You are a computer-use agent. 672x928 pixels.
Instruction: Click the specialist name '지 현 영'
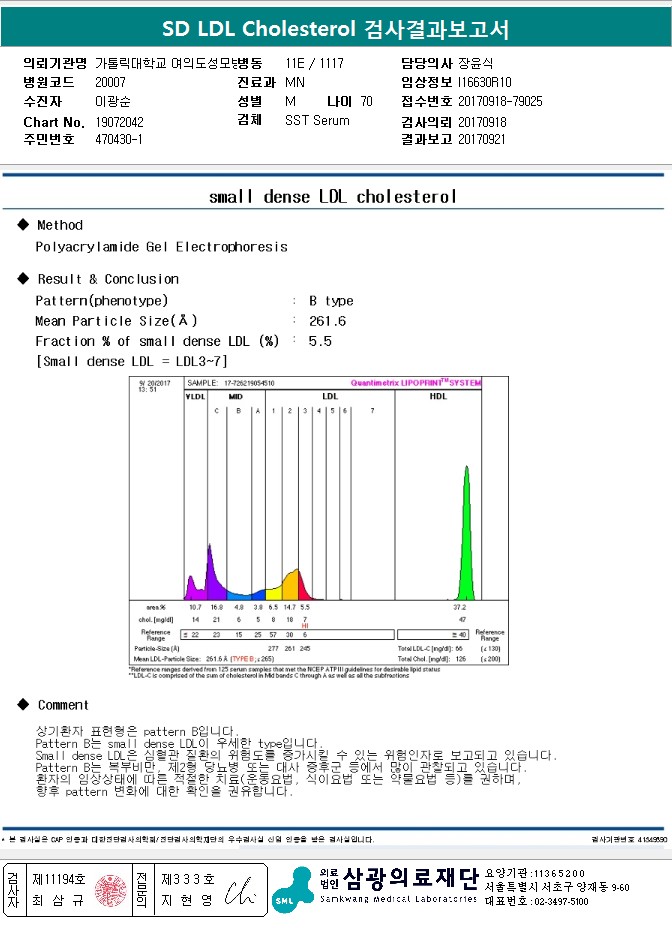pyautogui.click(x=187, y=901)
